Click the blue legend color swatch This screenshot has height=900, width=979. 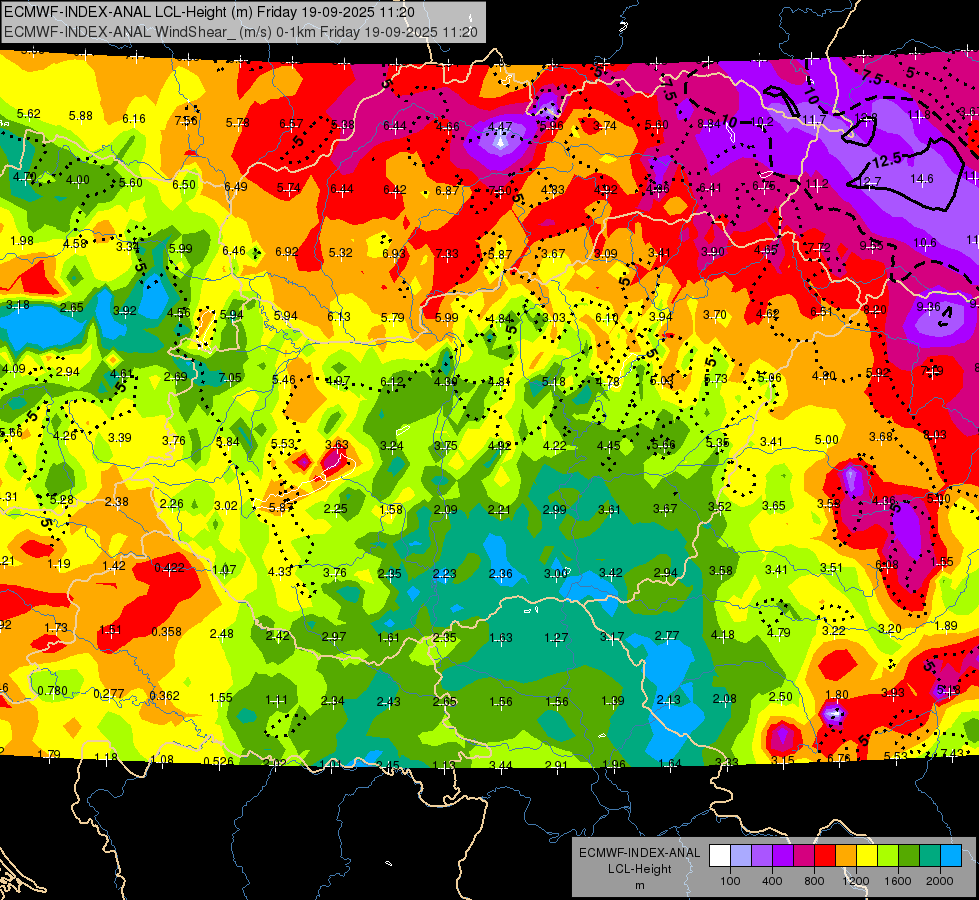(951, 855)
